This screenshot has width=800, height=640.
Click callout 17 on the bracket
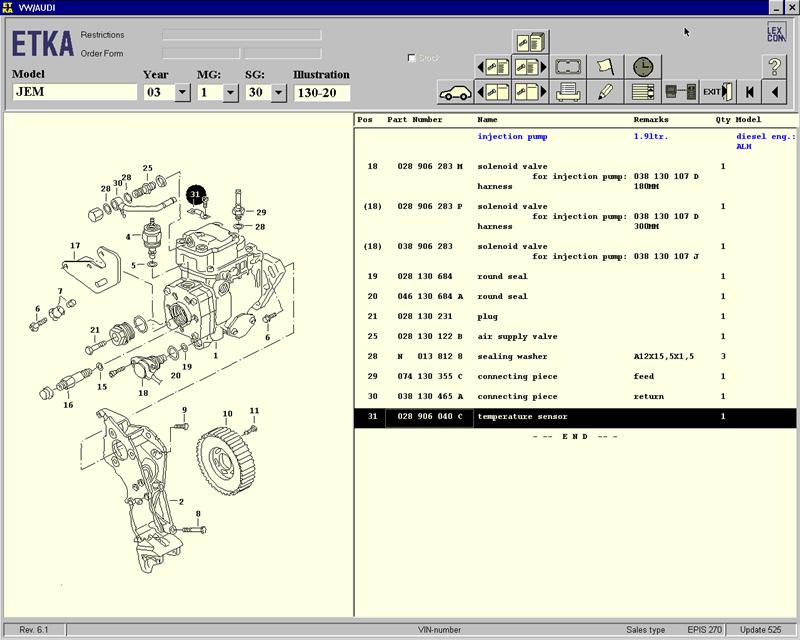(x=75, y=245)
